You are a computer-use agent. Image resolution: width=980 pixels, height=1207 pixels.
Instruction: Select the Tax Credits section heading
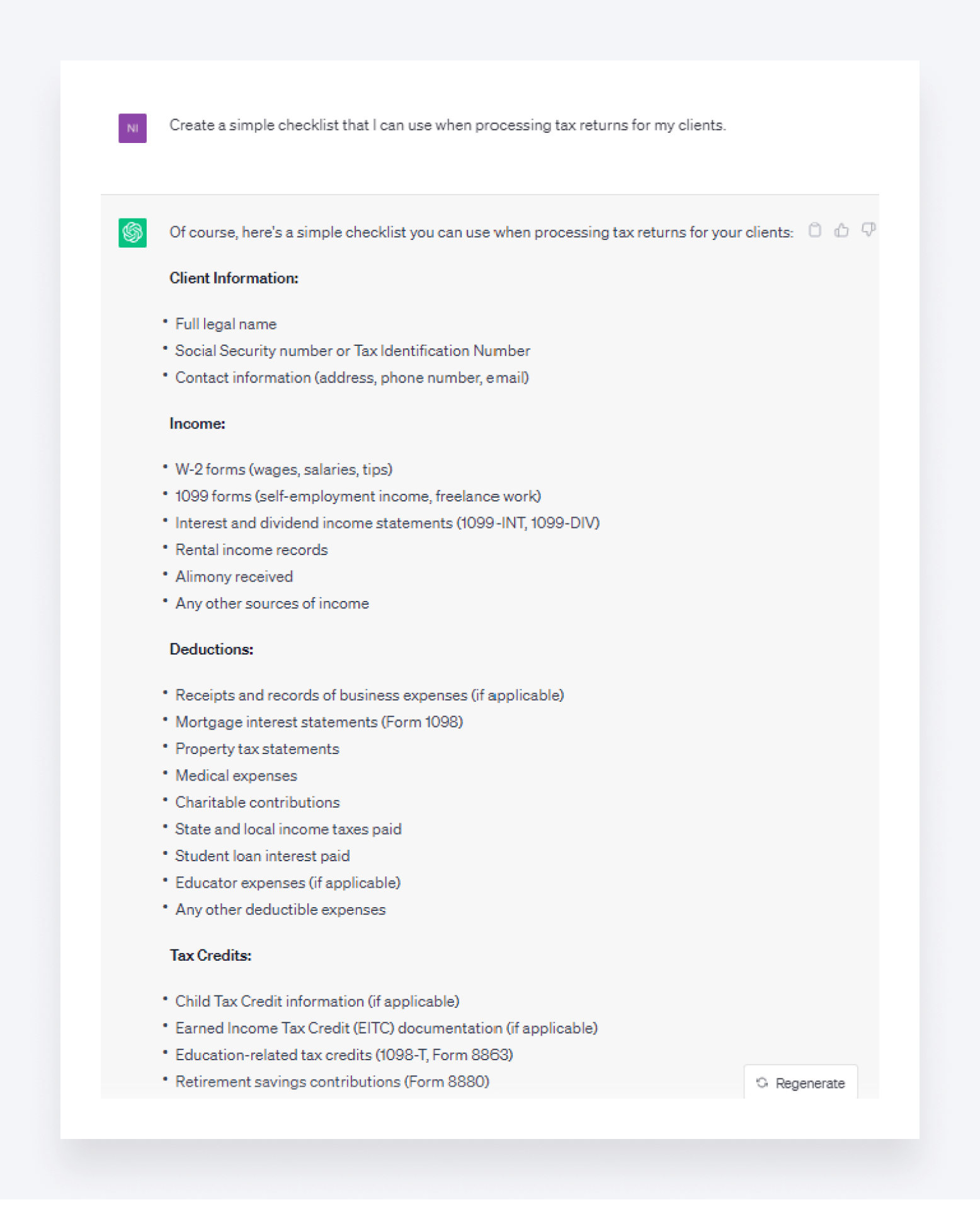point(210,955)
